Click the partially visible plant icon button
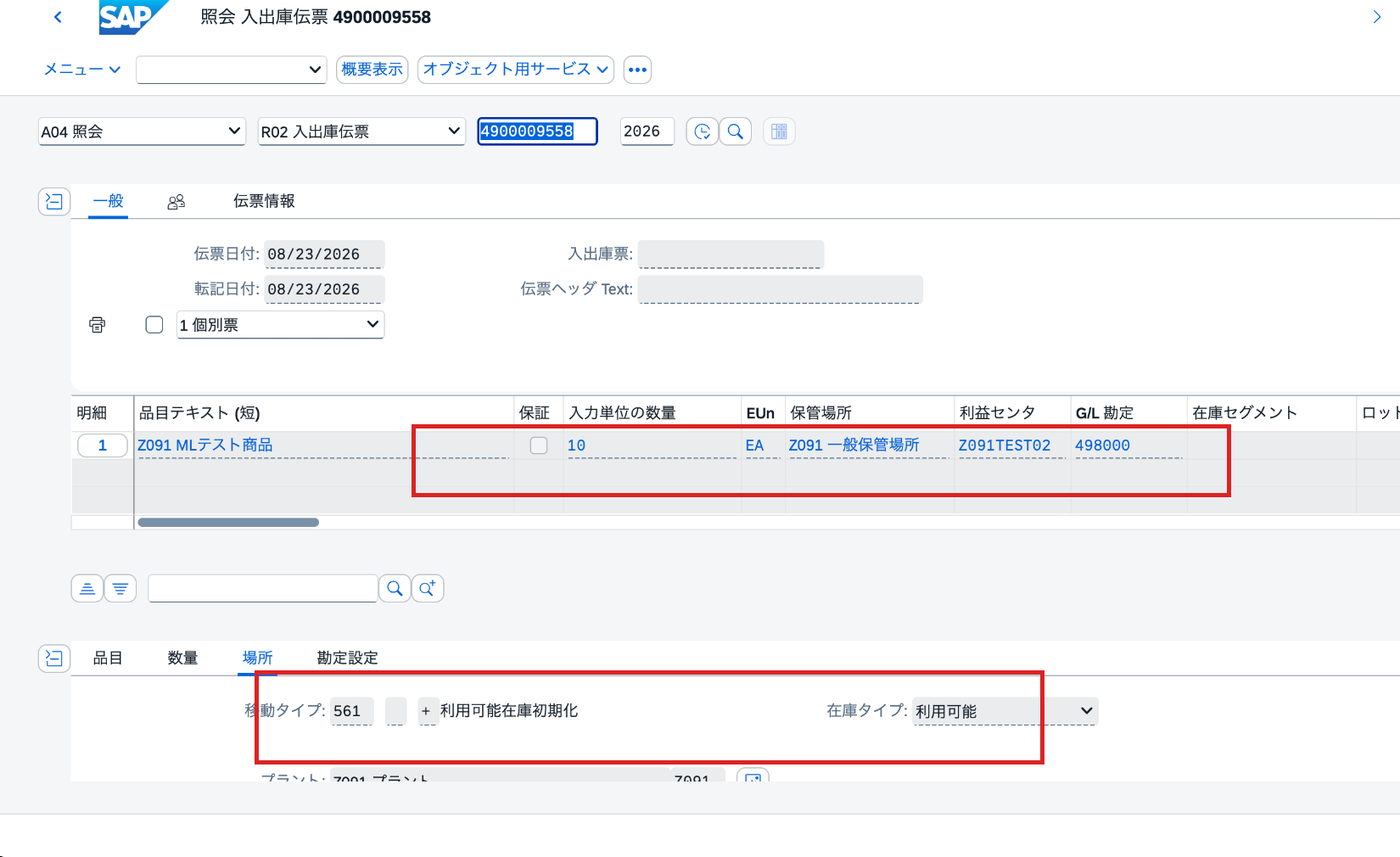This screenshot has height=857, width=1400. (x=753, y=776)
